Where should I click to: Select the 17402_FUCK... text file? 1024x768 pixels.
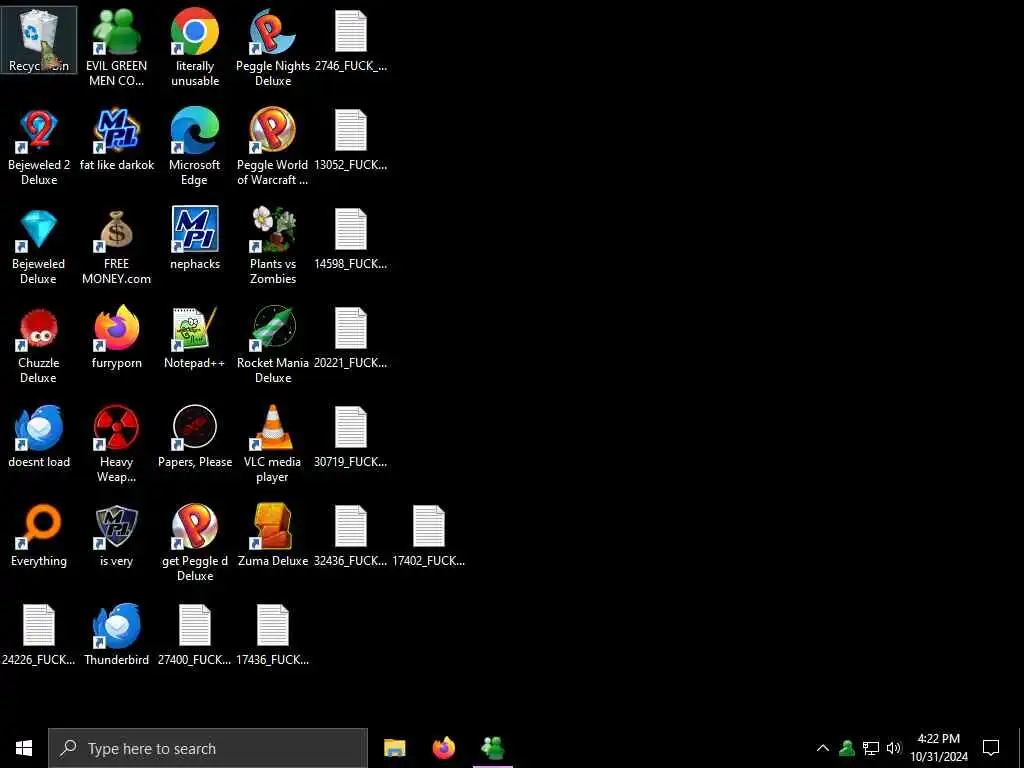[x=428, y=536]
